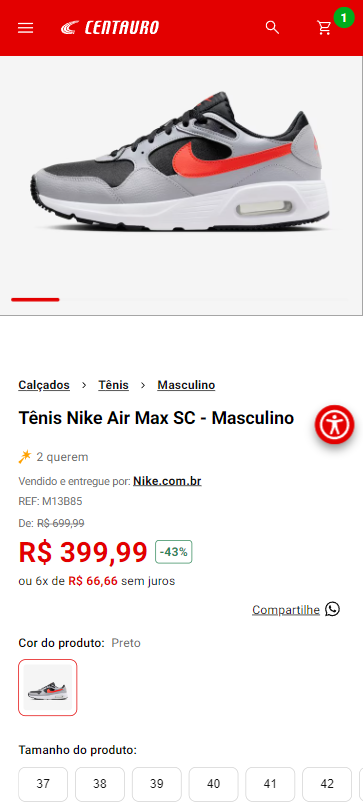This screenshot has height=812, width=363.
Task: Choose size 41 option
Action: point(270,784)
